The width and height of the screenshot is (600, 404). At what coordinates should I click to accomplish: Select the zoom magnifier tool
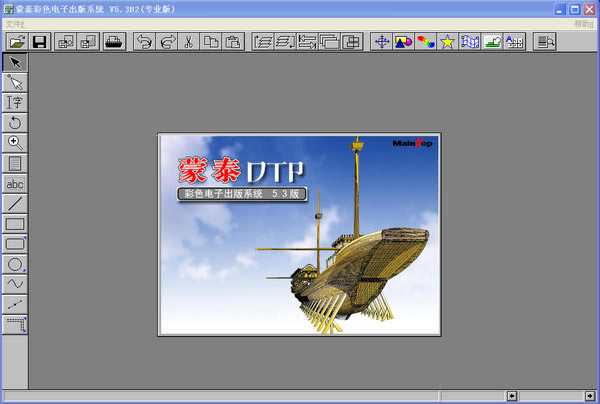pyautogui.click(x=15, y=143)
